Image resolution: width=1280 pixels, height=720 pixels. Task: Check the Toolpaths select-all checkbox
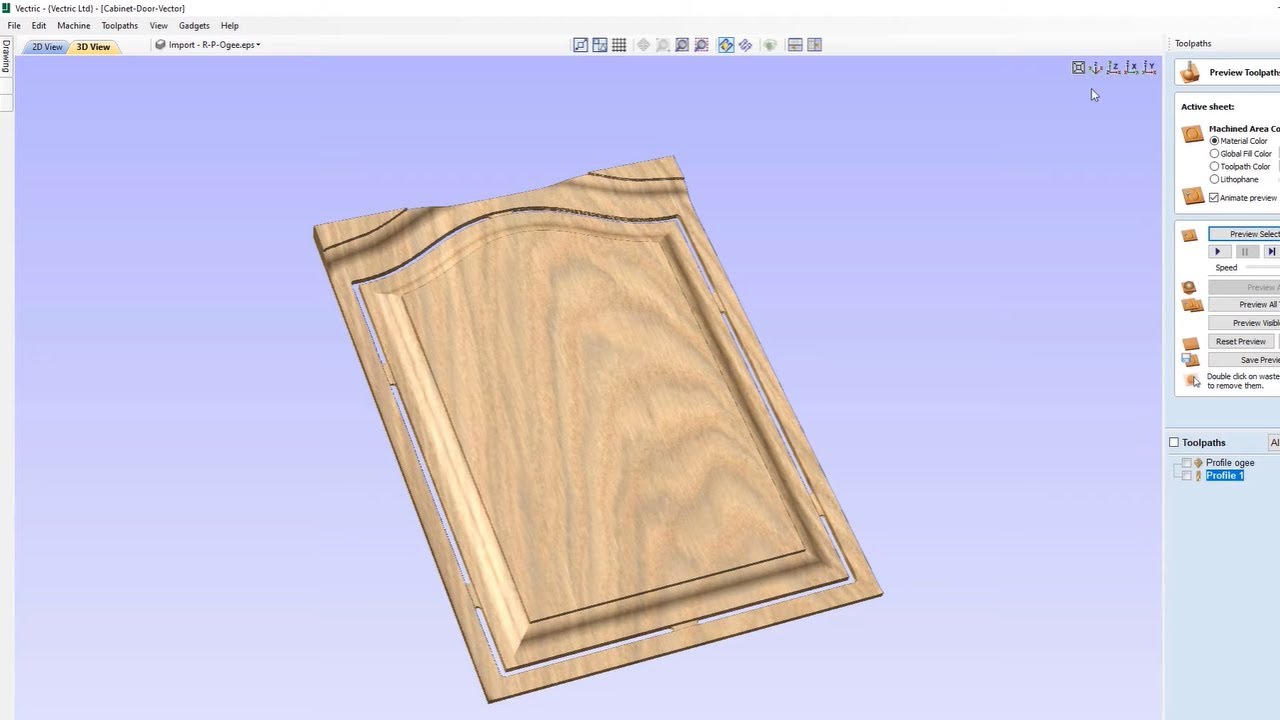tap(1174, 443)
